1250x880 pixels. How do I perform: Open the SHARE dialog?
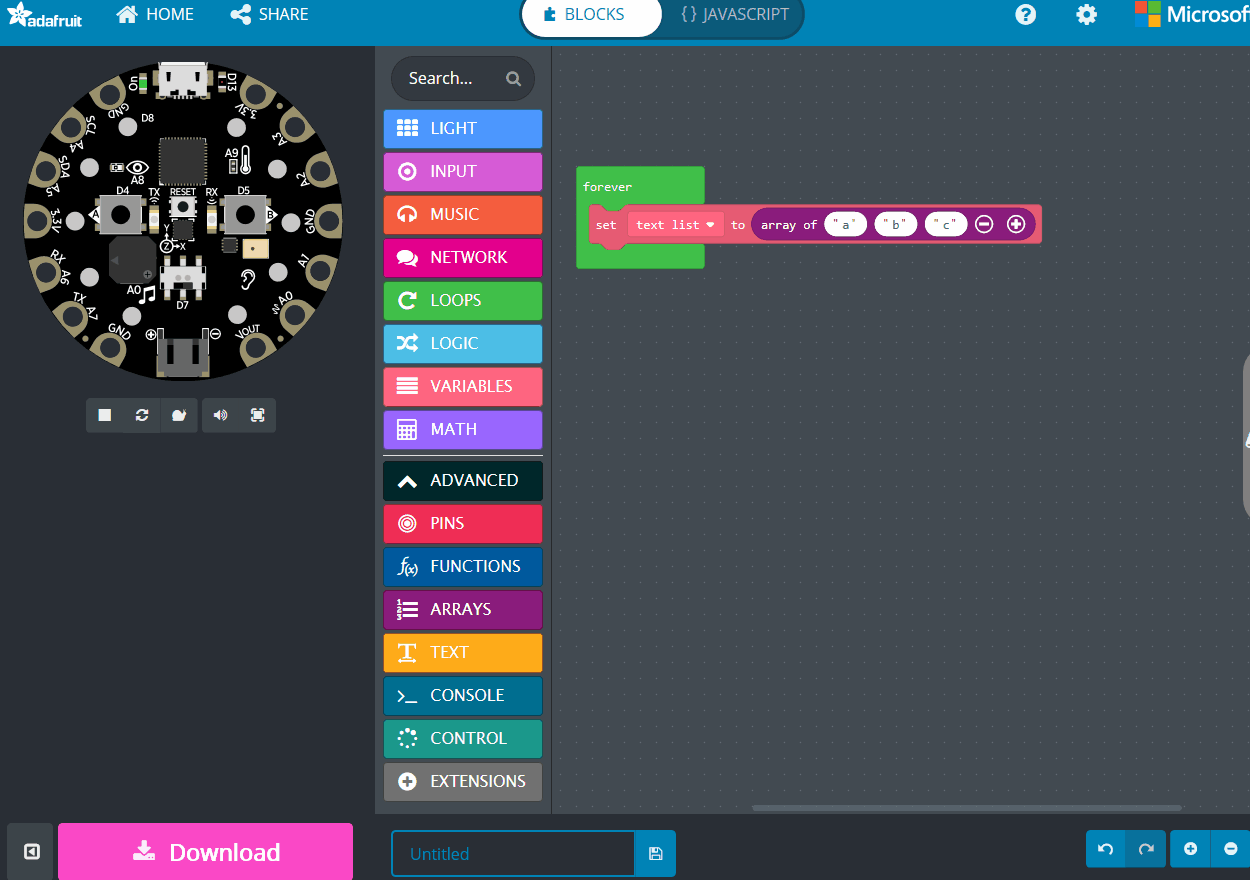(268, 14)
